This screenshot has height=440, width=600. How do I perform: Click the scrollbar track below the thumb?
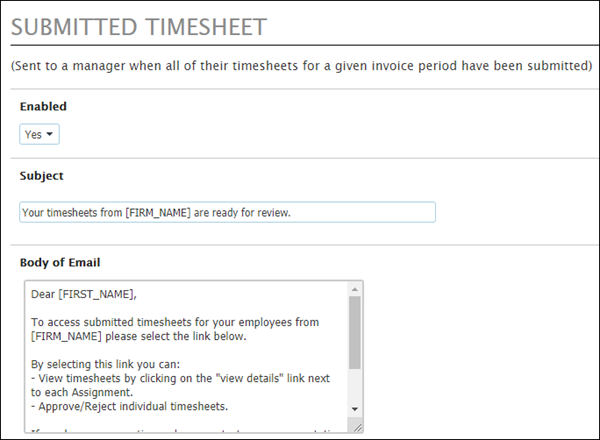tap(355, 386)
